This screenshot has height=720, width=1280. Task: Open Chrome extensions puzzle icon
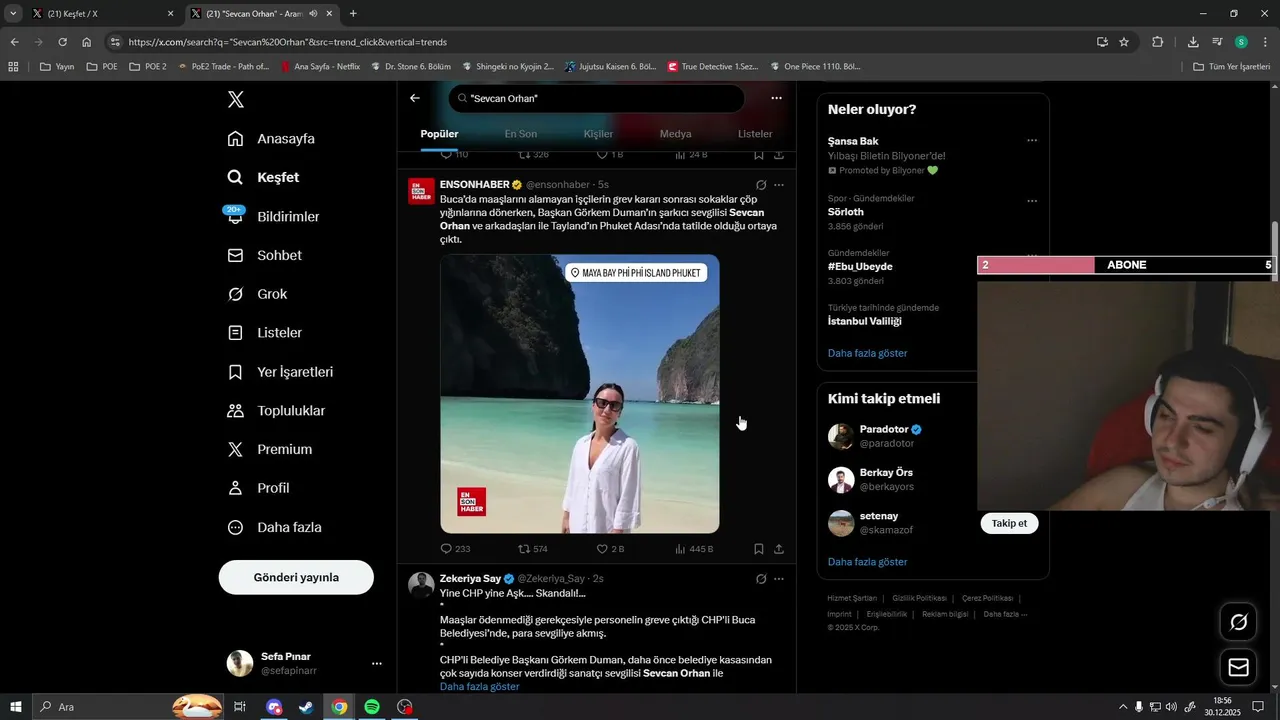click(x=1158, y=42)
